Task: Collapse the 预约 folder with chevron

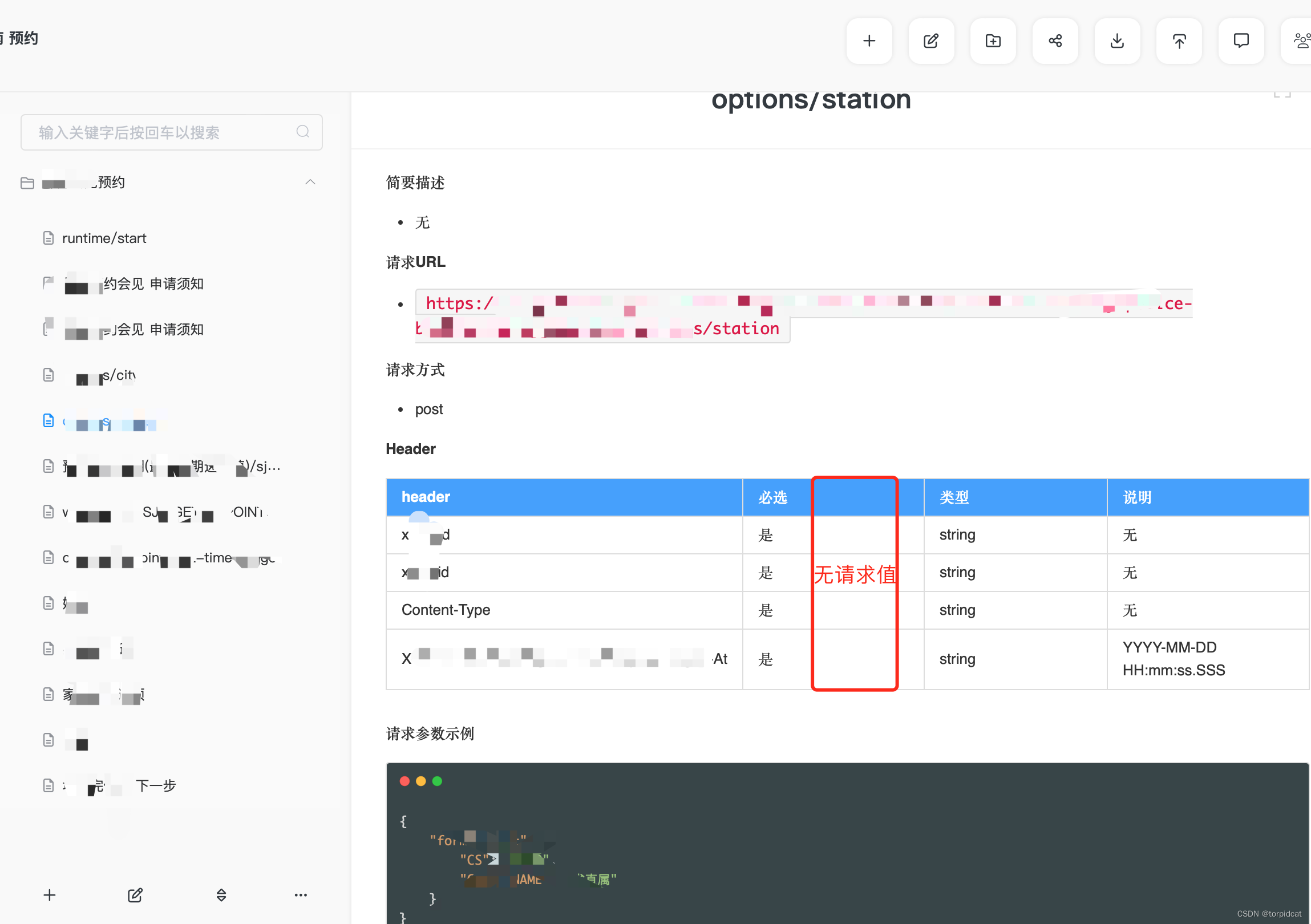Action: click(x=310, y=182)
